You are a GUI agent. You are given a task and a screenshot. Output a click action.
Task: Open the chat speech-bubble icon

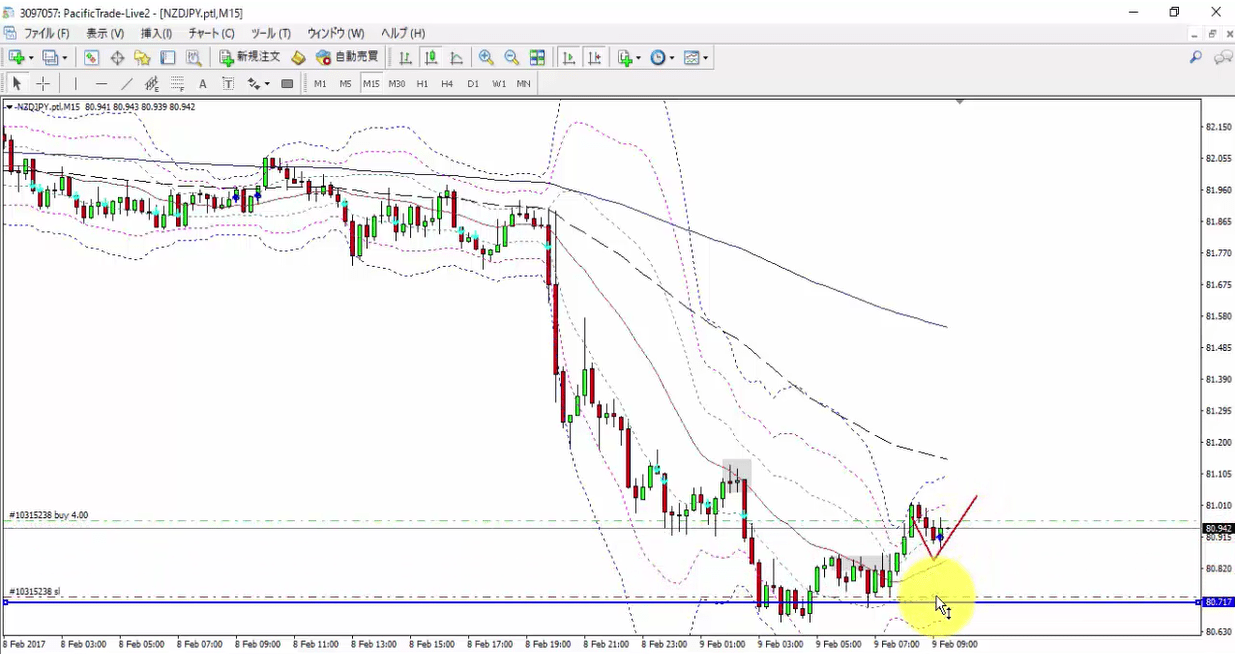(x=1222, y=58)
